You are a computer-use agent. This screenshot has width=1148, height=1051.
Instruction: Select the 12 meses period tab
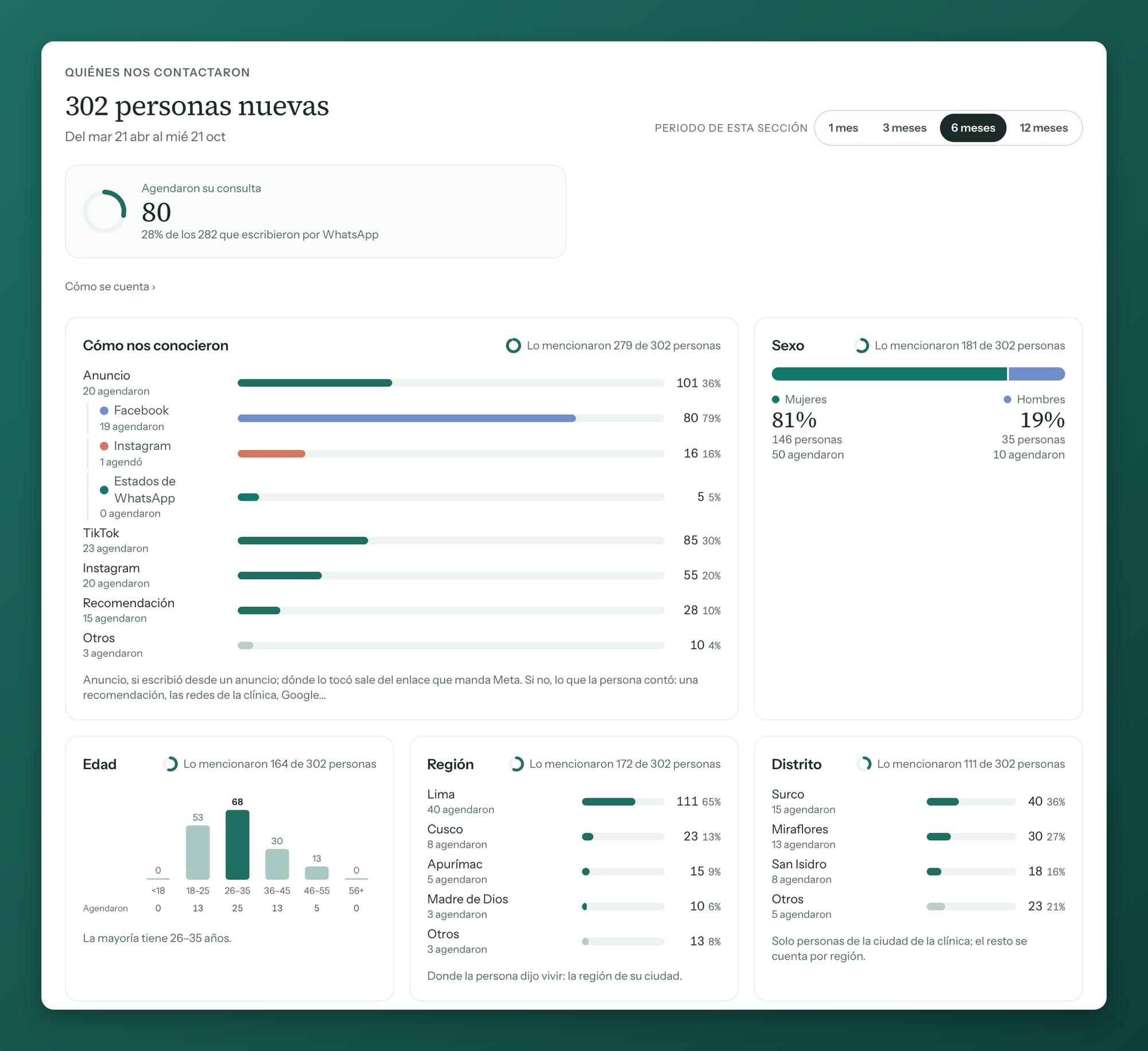(1043, 127)
